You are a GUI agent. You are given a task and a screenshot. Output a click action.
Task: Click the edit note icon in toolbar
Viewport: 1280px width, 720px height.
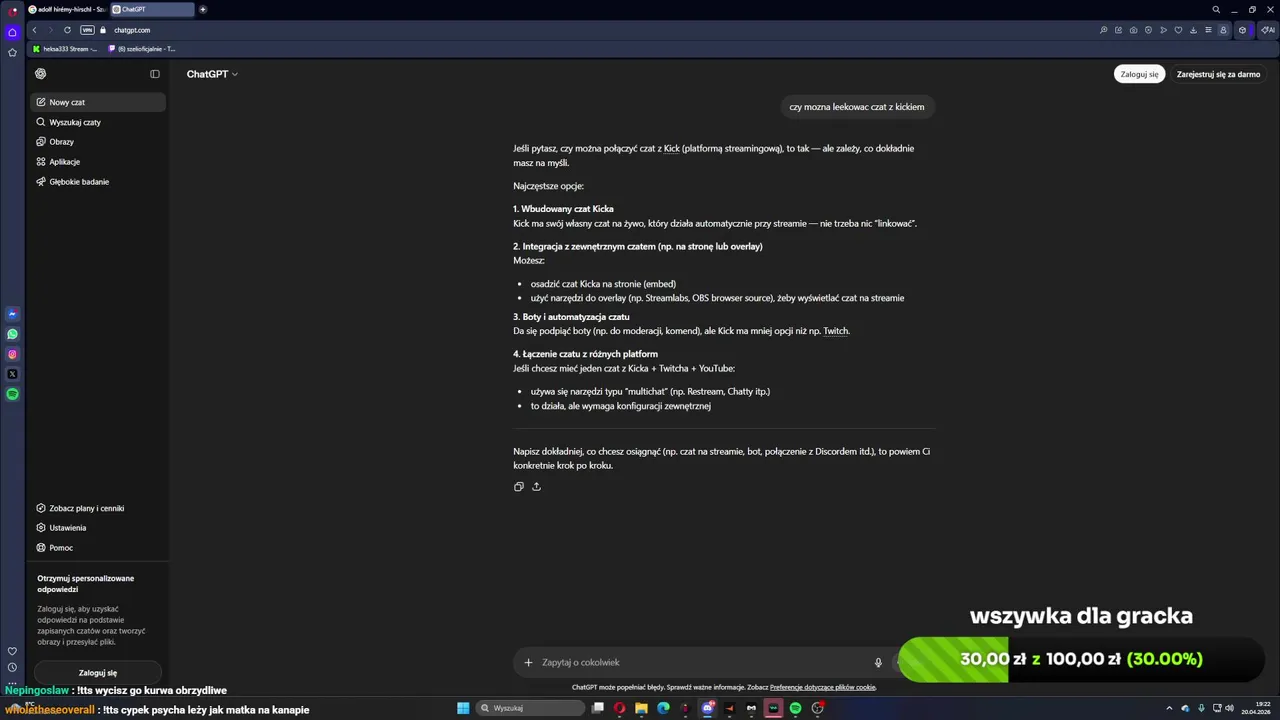1119,30
